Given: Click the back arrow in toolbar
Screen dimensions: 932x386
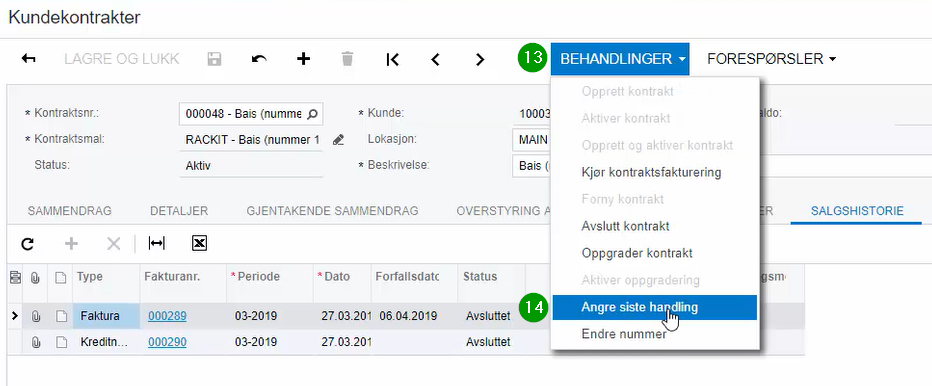Looking at the screenshot, I should pos(29,59).
